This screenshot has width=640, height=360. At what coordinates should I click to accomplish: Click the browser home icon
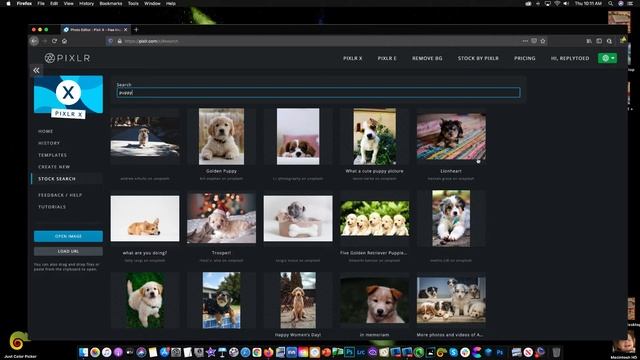click(64, 41)
